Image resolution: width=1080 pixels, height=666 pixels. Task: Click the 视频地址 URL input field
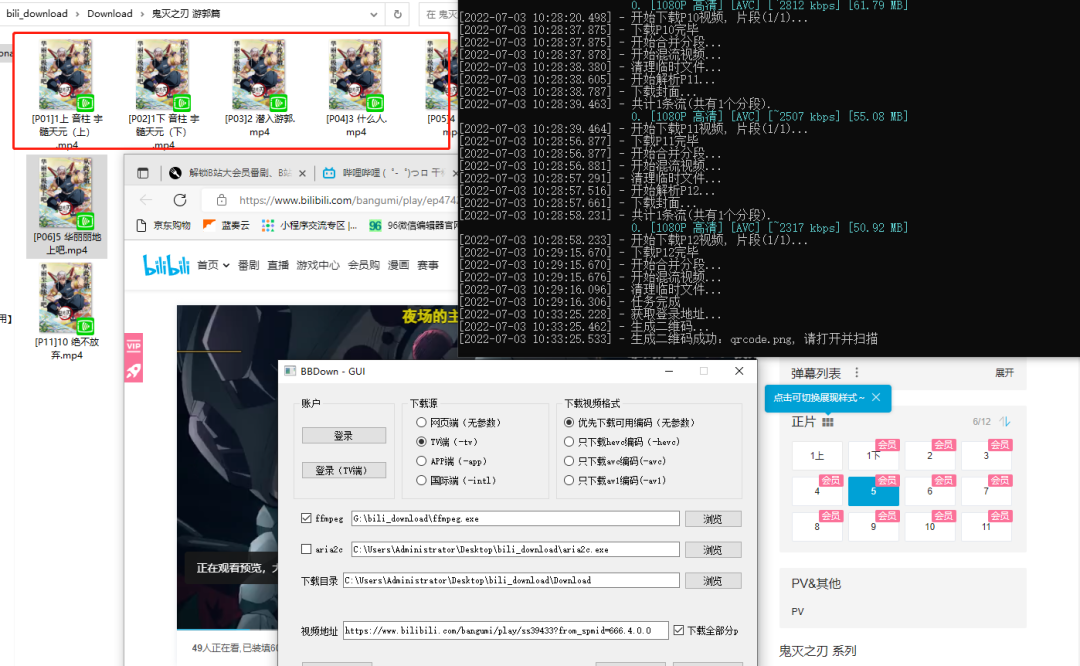pos(506,630)
